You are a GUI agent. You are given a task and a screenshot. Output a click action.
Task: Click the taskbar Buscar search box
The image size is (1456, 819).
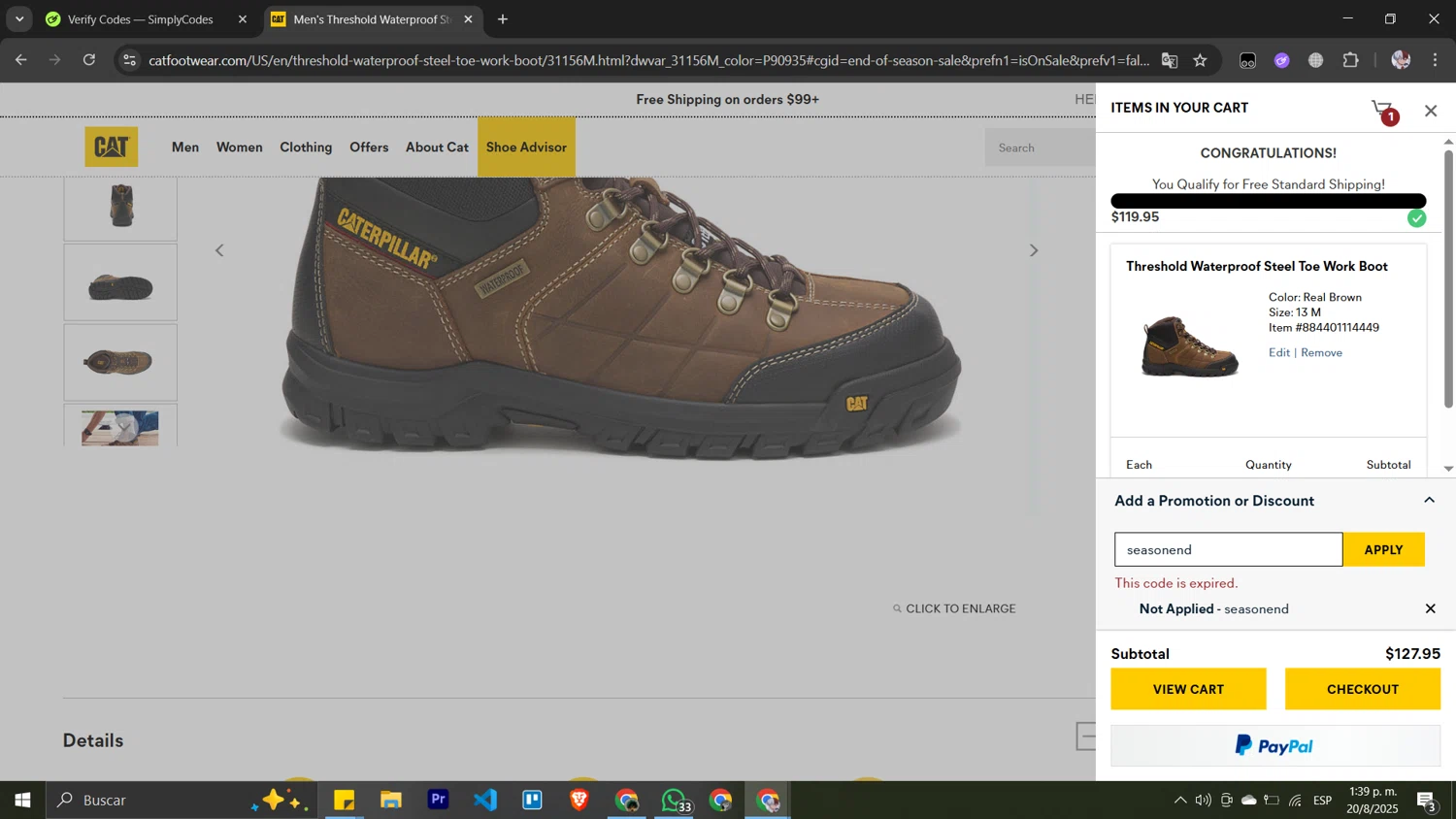click(x=182, y=801)
